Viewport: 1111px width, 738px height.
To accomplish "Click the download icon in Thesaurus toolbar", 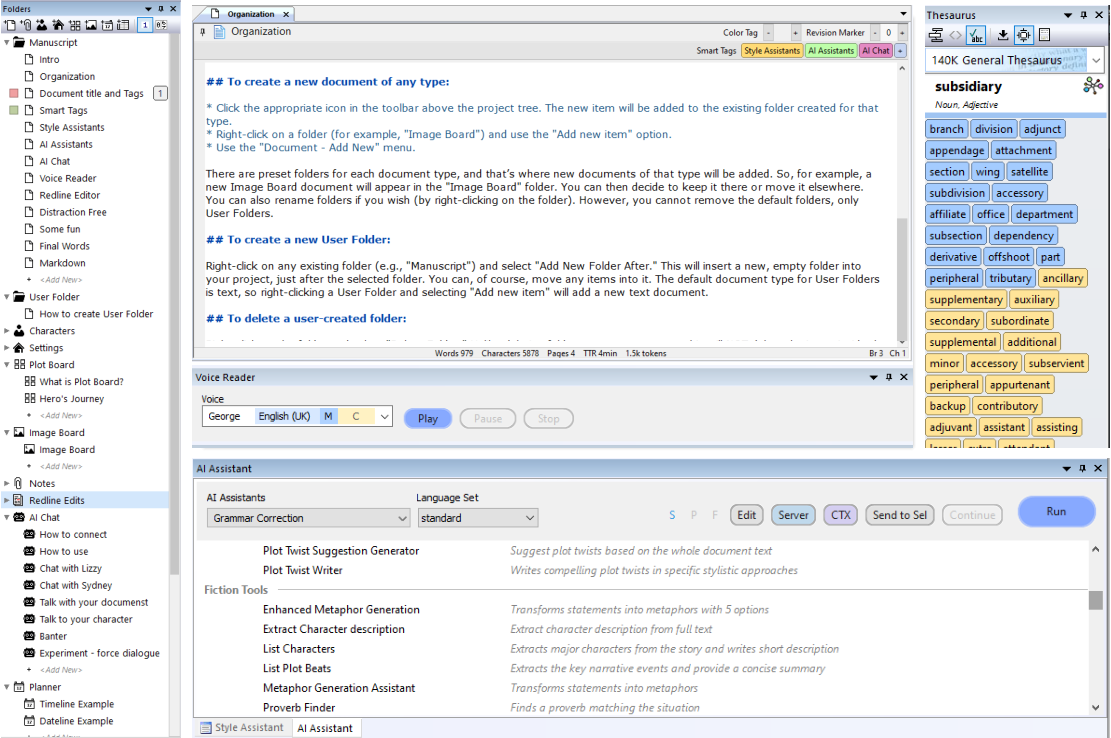I will 1003,35.
